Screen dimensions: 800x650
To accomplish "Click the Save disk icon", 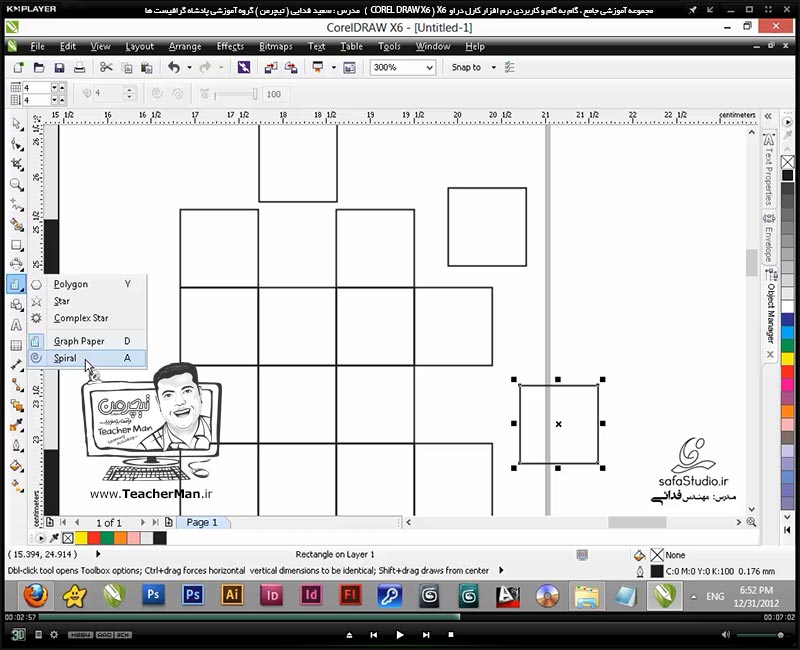I will click(x=59, y=67).
